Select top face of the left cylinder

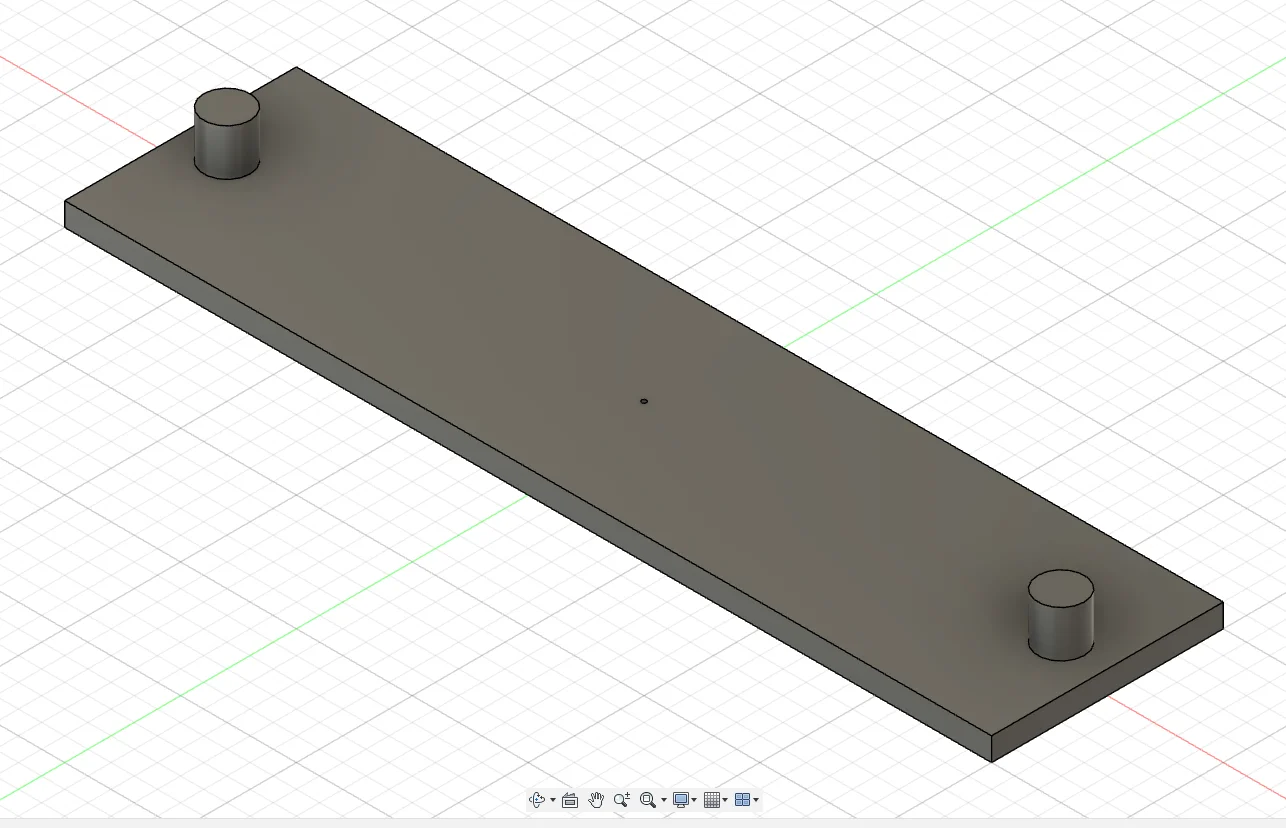[x=226, y=105]
